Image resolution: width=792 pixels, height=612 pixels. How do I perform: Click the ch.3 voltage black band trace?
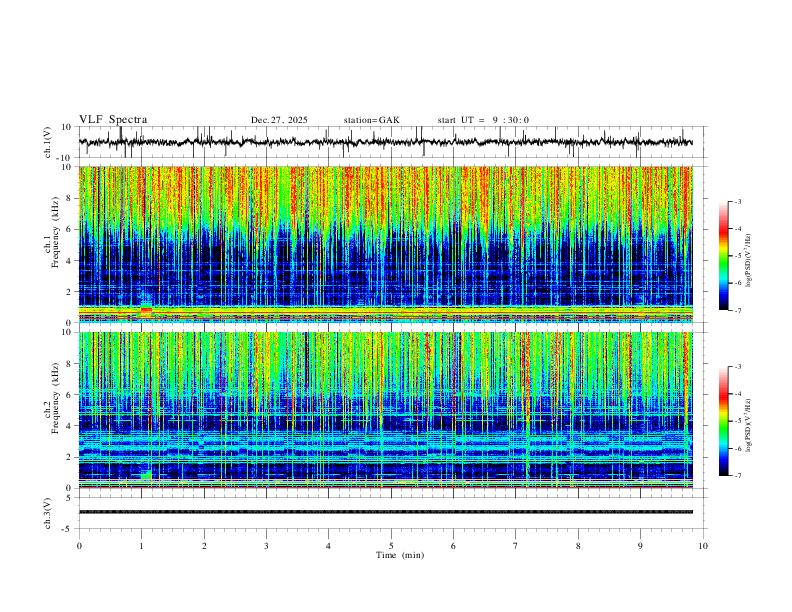point(386,512)
